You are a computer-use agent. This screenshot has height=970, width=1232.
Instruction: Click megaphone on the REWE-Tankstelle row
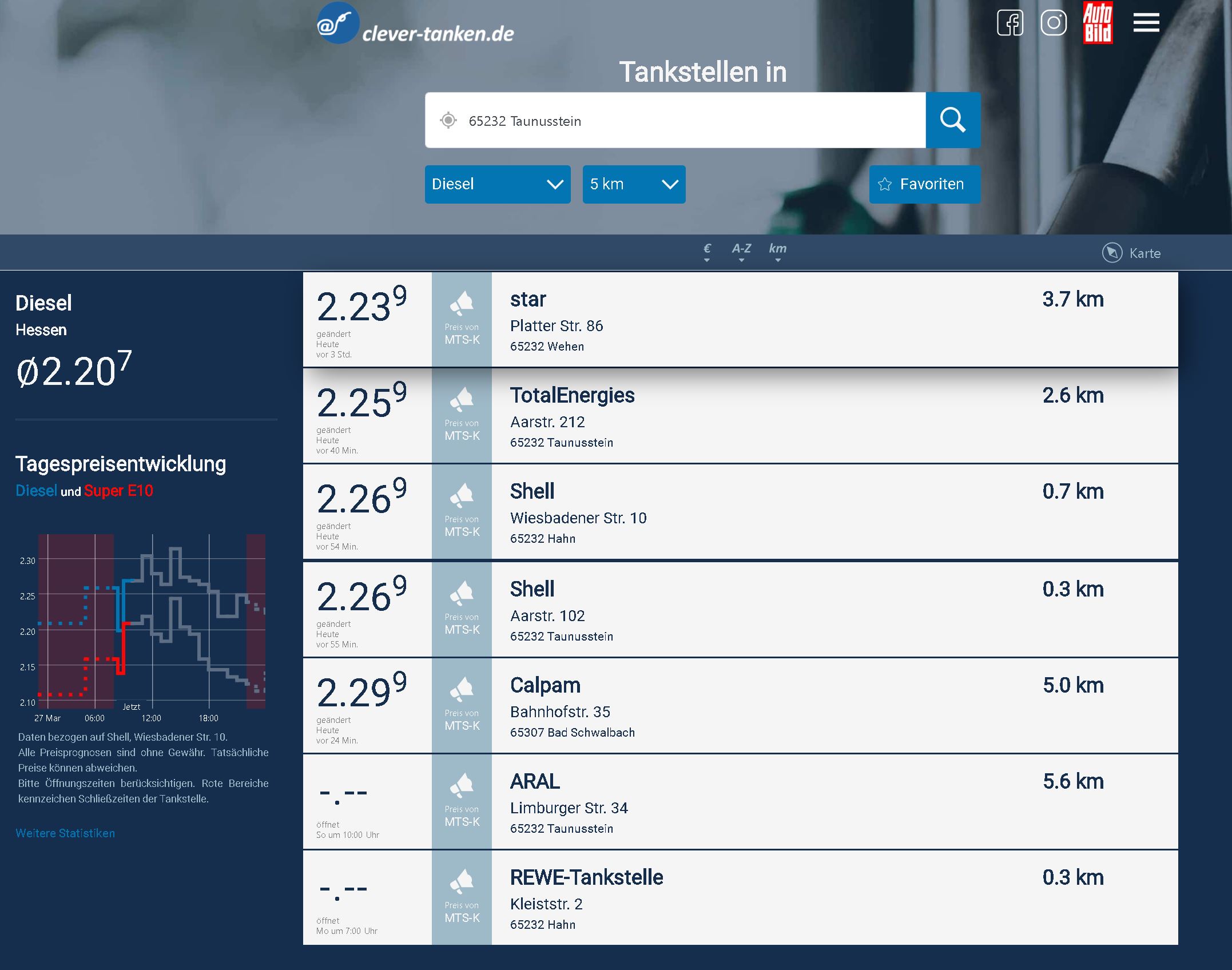pyautogui.click(x=462, y=881)
